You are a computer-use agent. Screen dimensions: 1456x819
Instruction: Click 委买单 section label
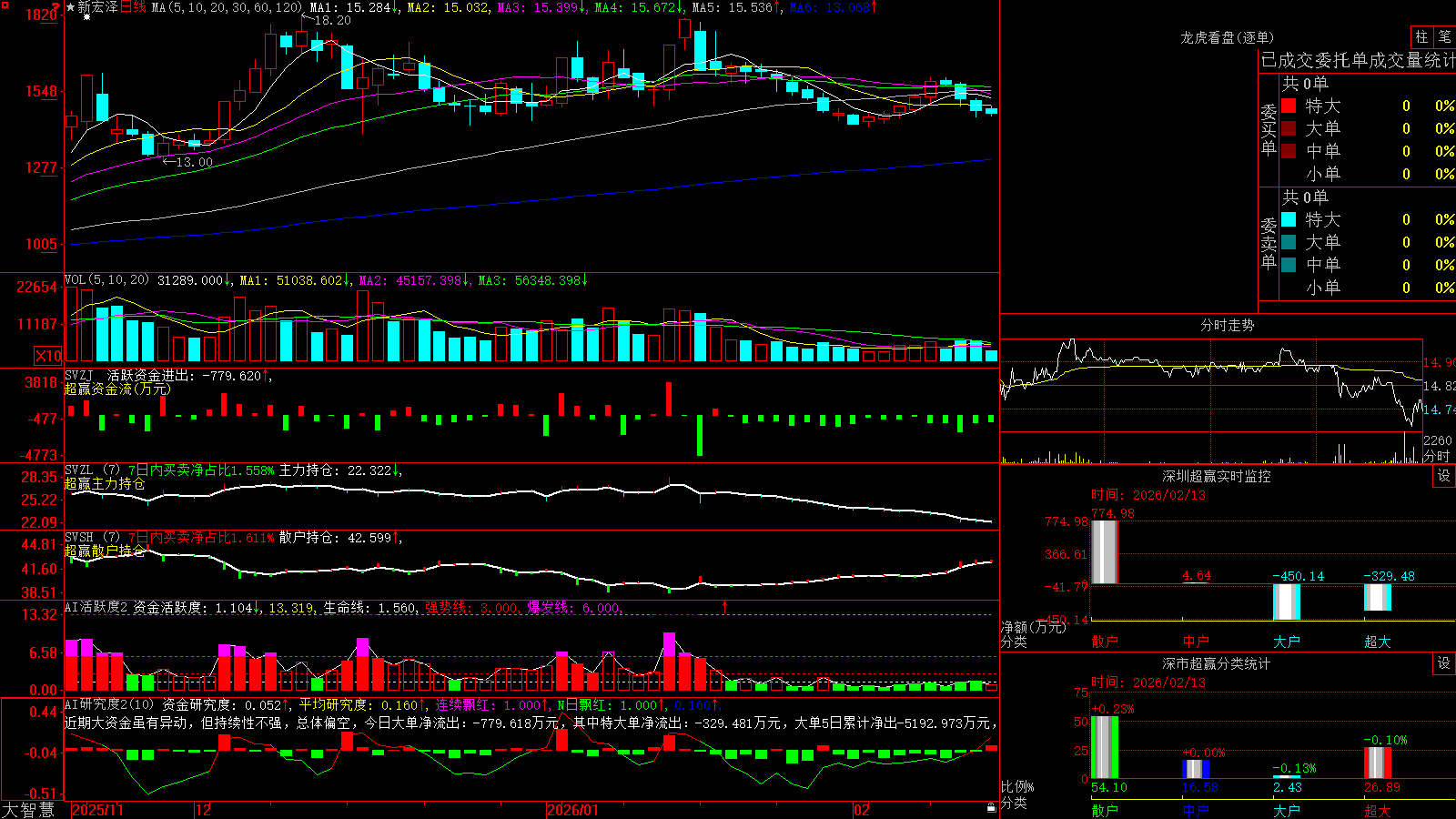pyautogui.click(x=1269, y=129)
